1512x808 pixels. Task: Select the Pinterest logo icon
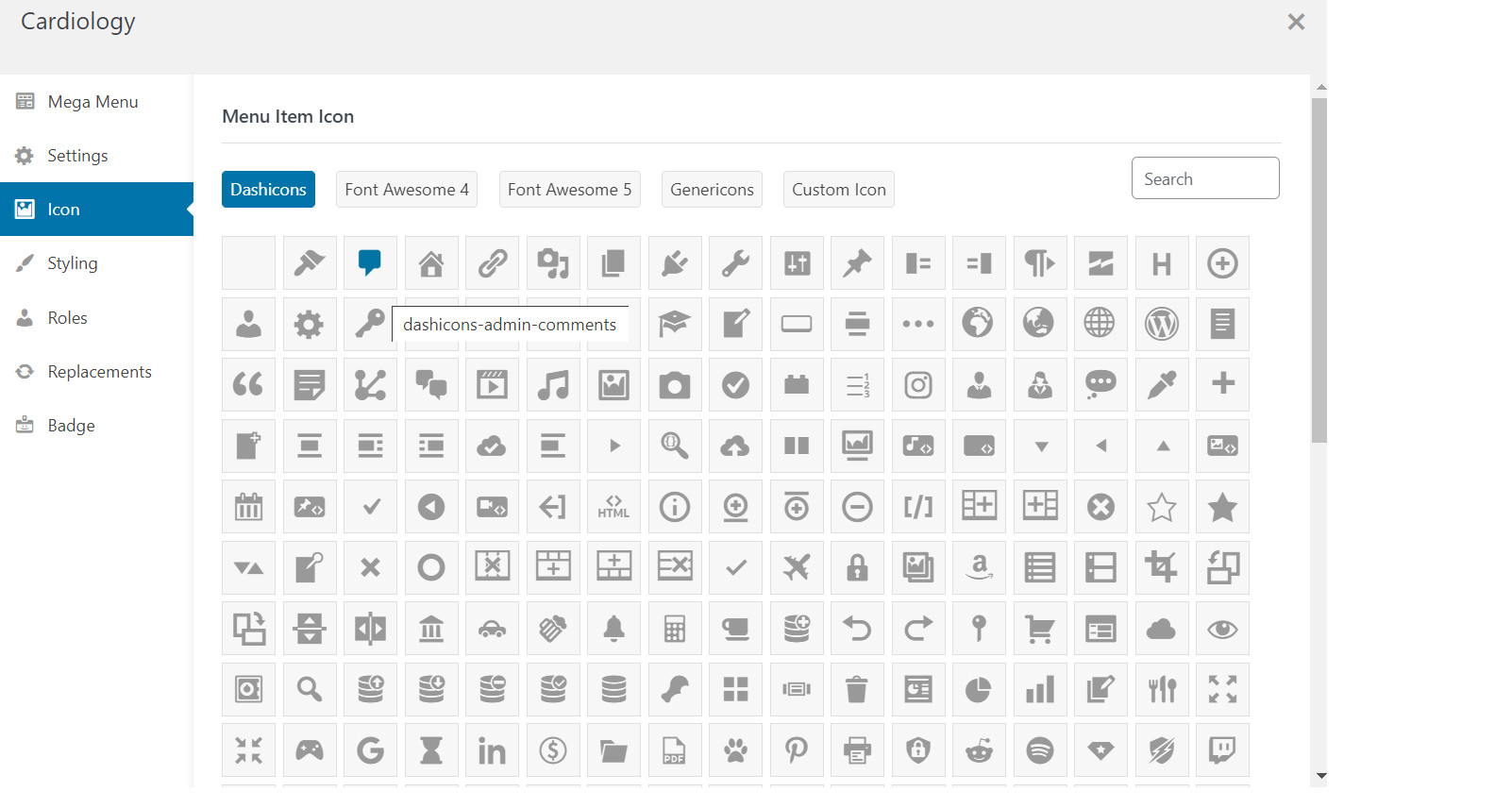pyautogui.click(x=797, y=750)
